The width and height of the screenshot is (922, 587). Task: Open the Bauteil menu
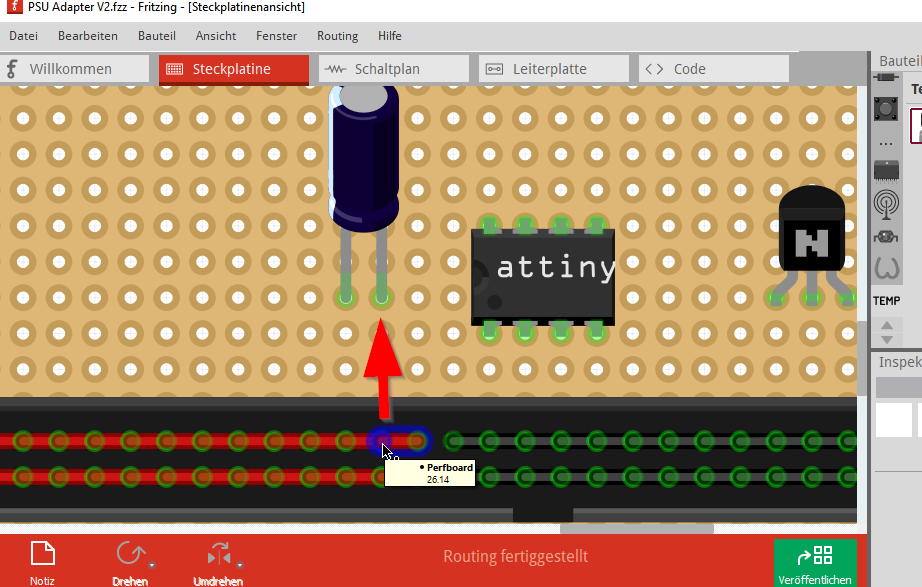pos(156,36)
